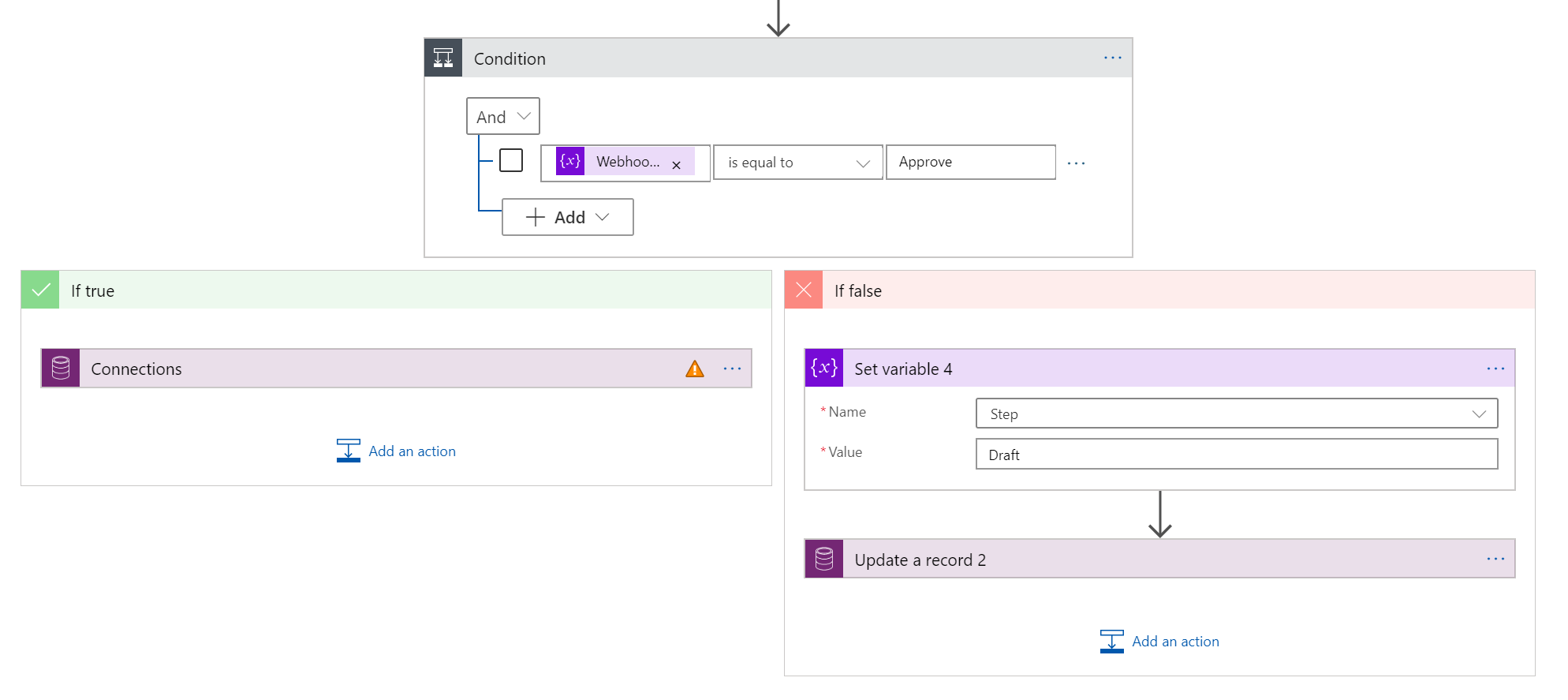
Task: Open Set variable 4 ellipsis menu
Action: 1495,369
